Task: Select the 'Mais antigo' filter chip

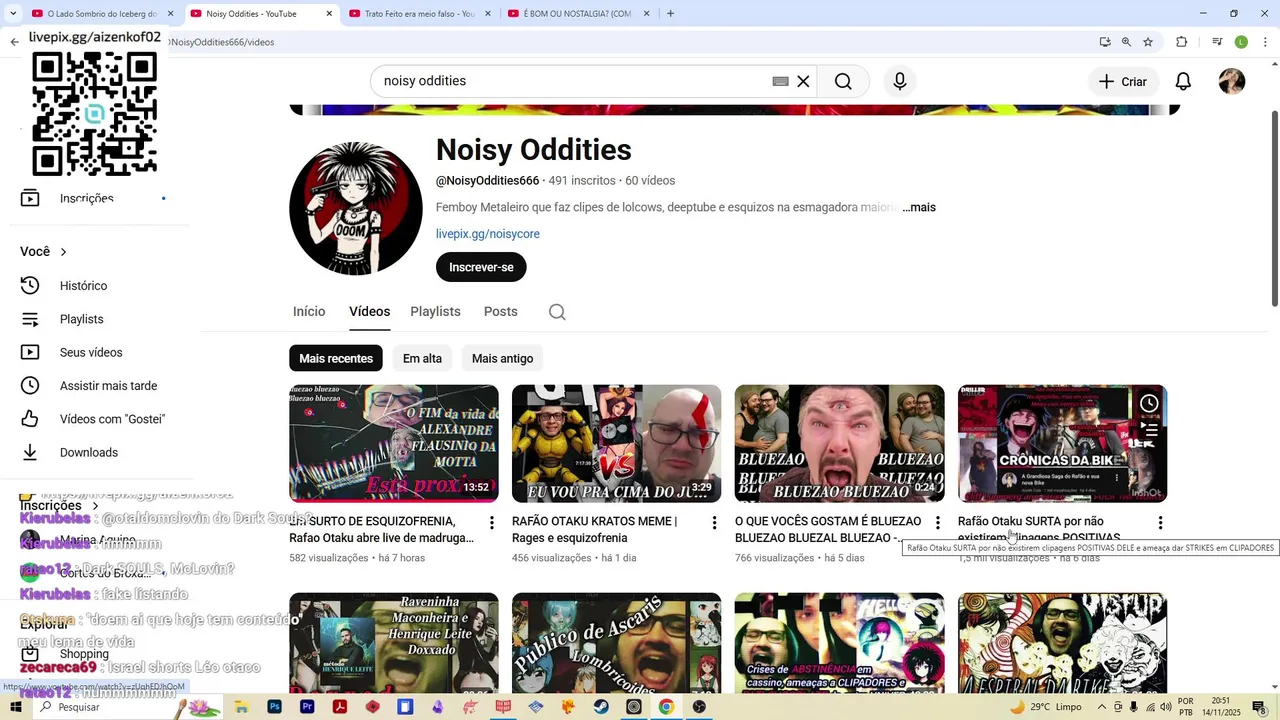Action: pos(502,358)
